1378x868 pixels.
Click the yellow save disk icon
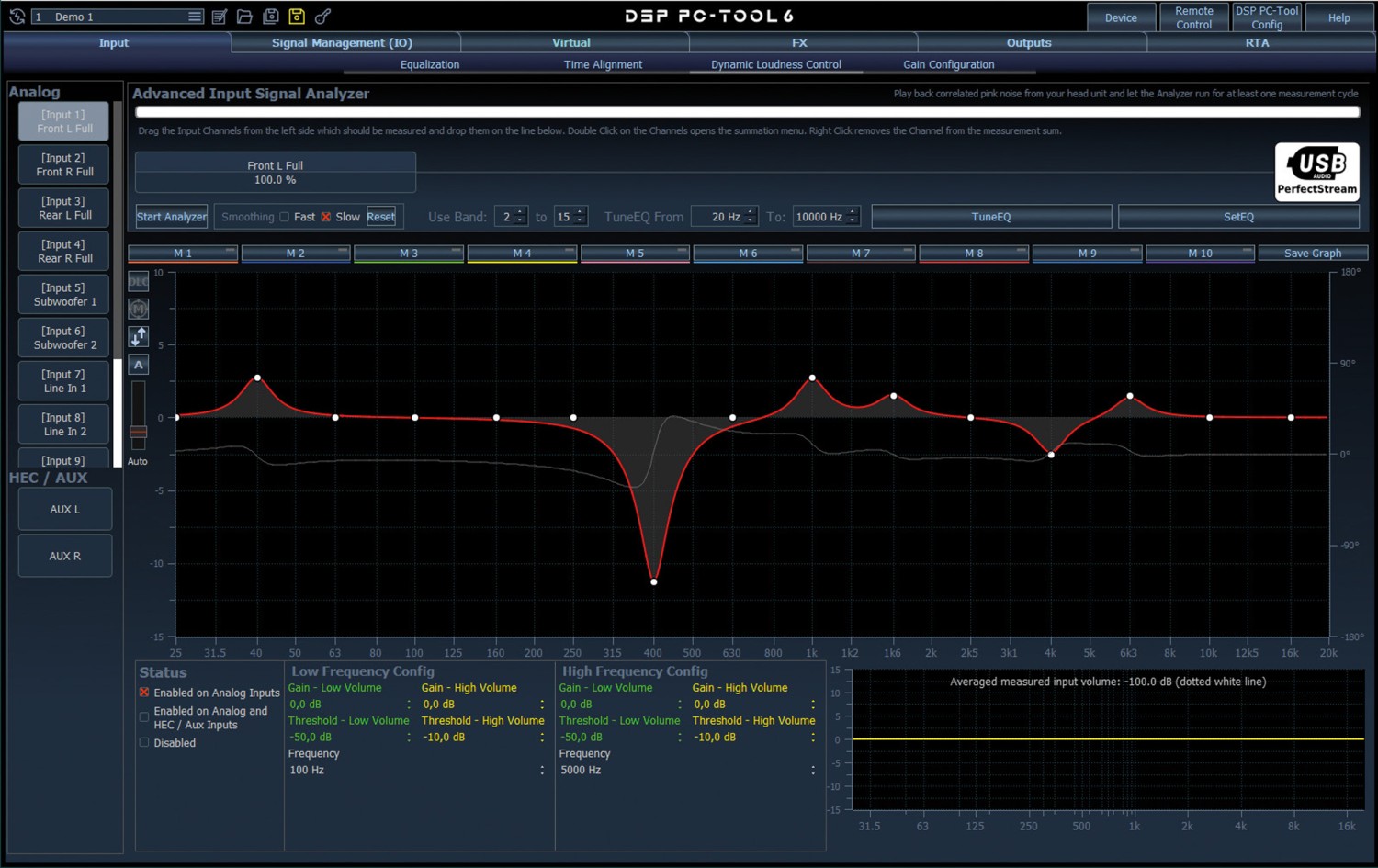(297, 17)
